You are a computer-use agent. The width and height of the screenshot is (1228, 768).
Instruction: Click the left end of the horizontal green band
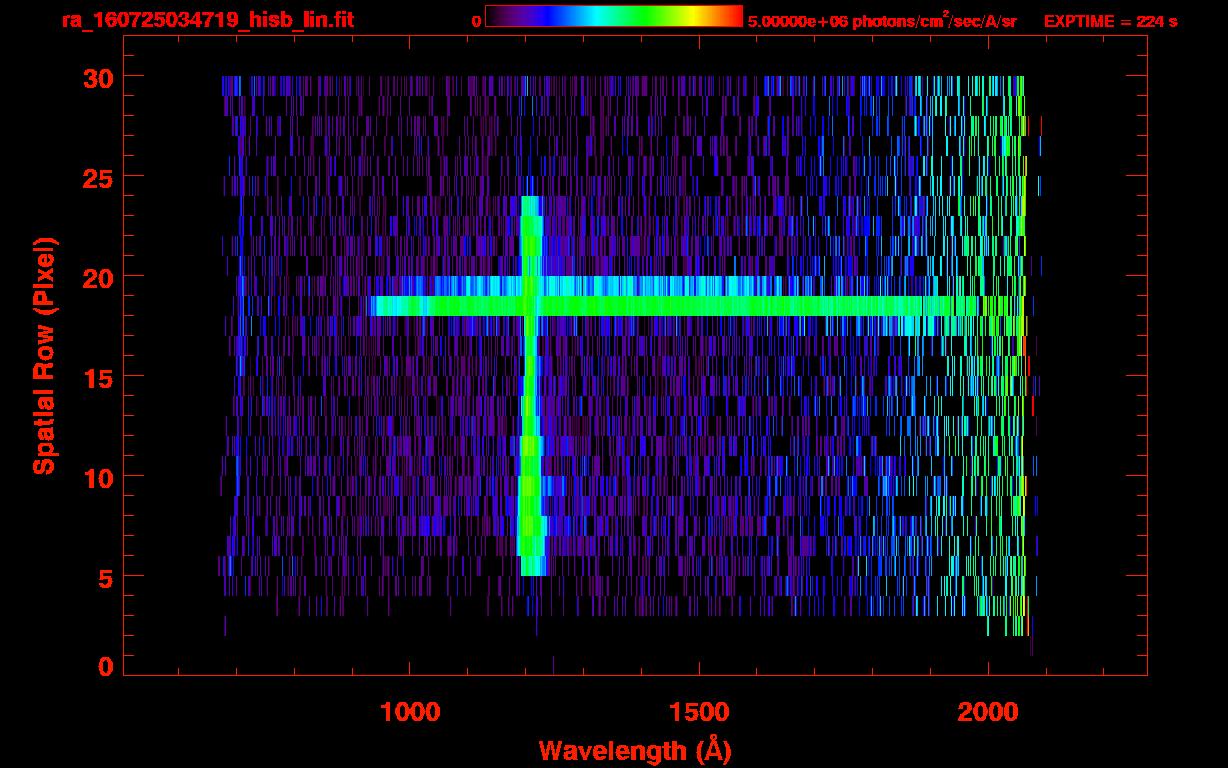(x=378, y=305)
